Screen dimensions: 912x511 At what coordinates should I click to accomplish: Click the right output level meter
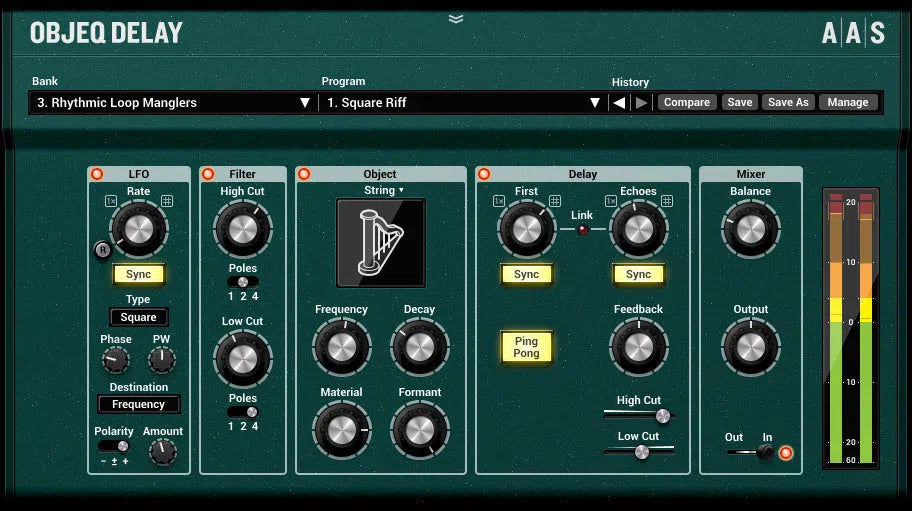(x=866, y=328)
